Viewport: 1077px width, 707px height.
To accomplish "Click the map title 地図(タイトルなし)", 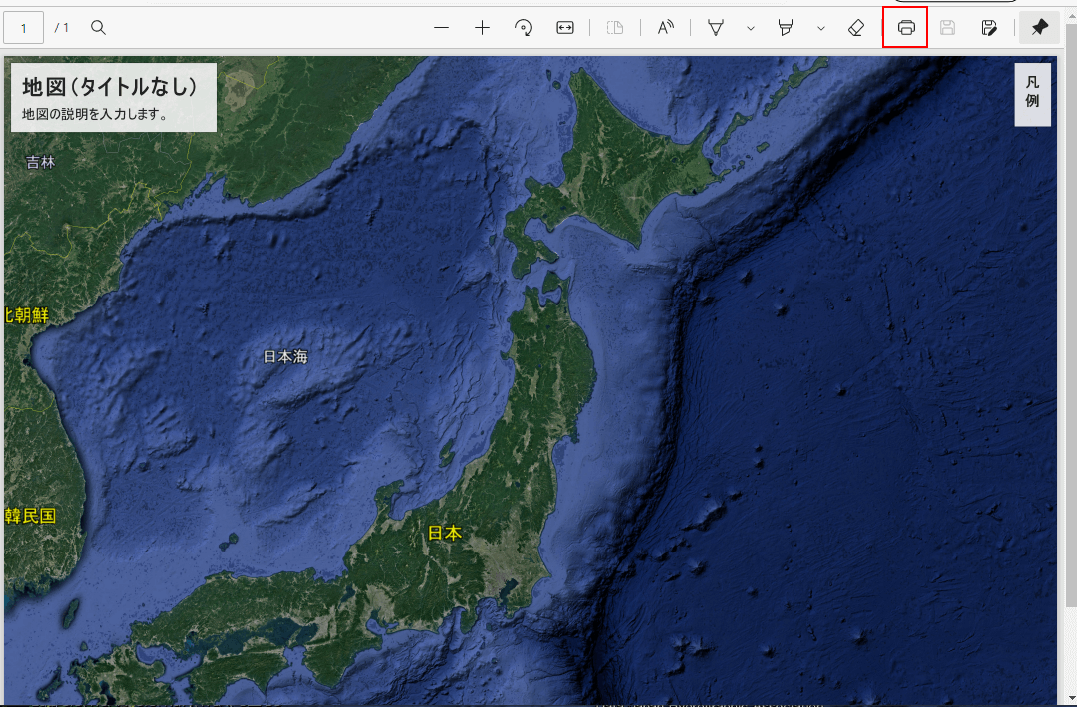I will [x=110, y=87].
